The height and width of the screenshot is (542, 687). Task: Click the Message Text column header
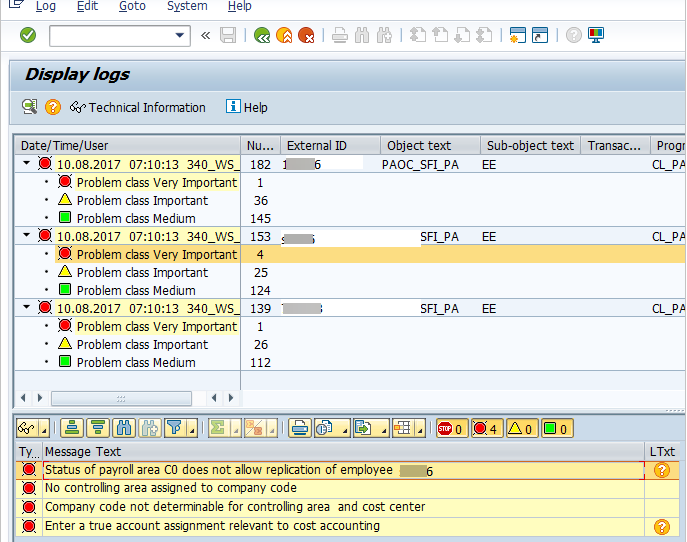pyautogui.click(x=344, y=452)
